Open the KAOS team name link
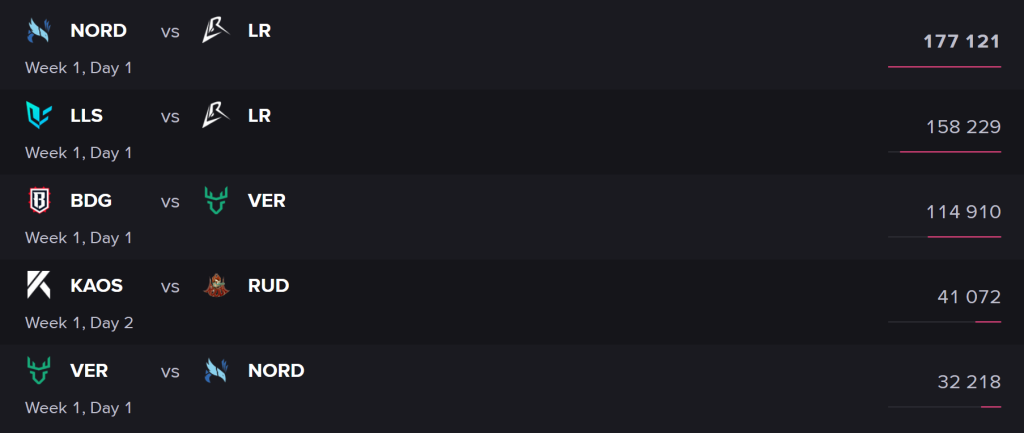 (x=97, y=285)
